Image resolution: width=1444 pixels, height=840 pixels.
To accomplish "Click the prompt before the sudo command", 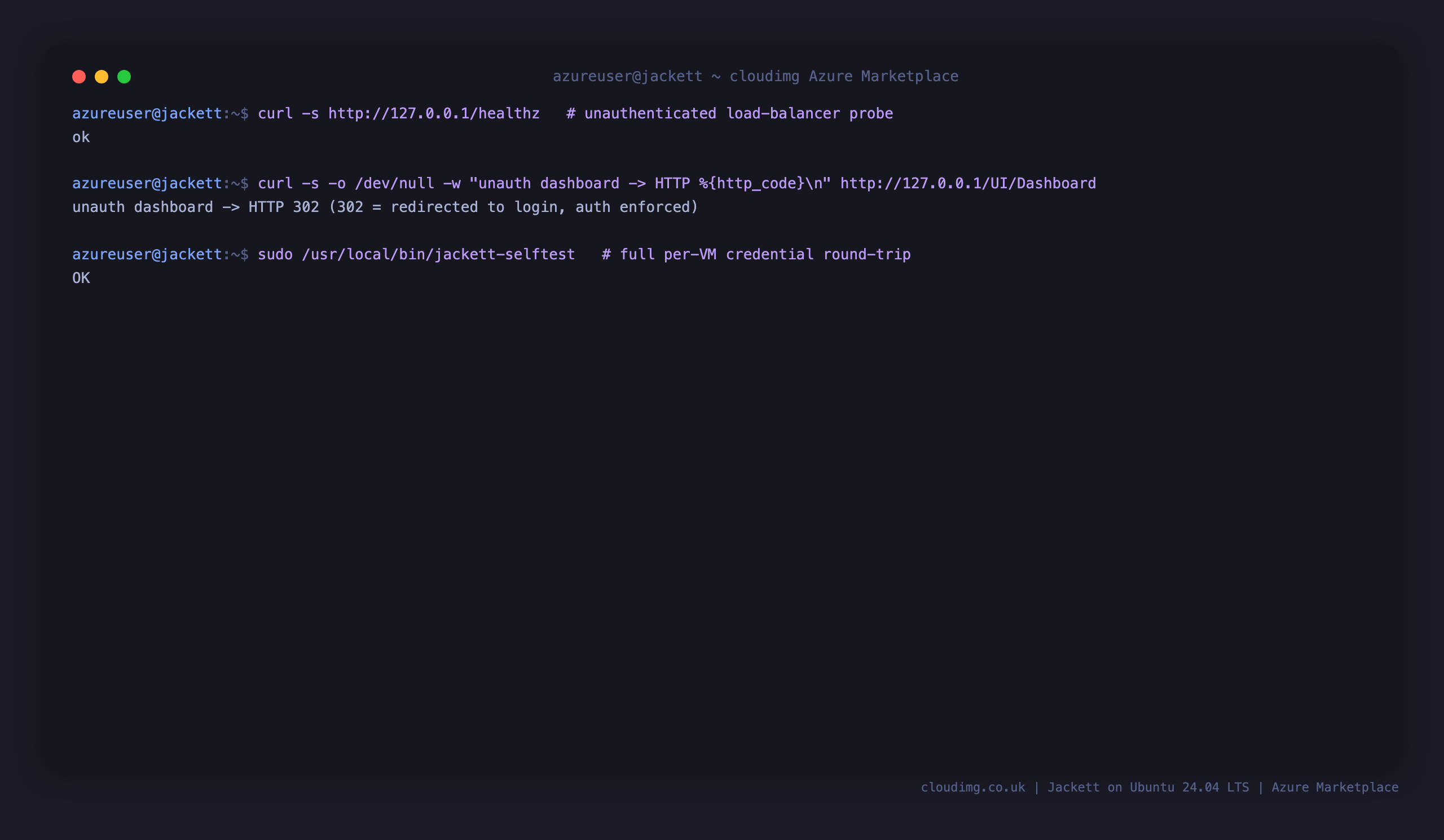I will click(x=160, y=254).
